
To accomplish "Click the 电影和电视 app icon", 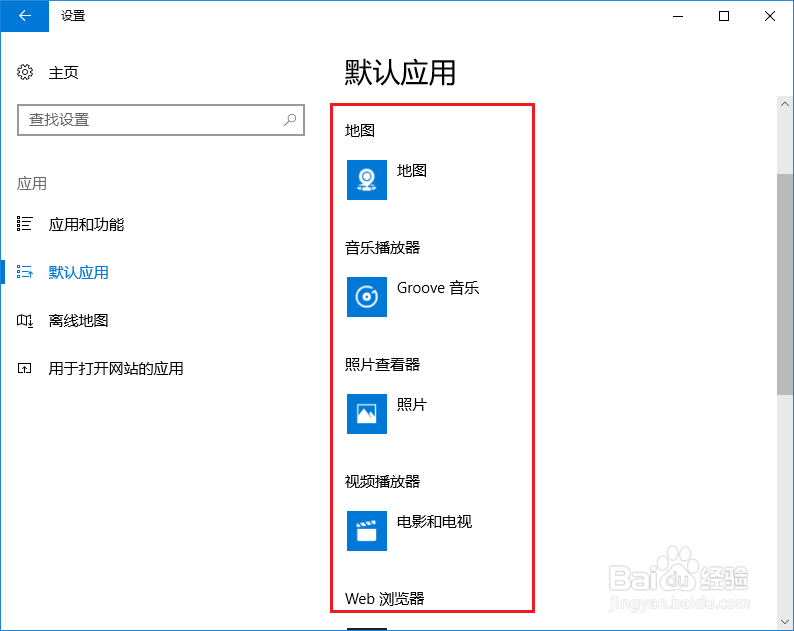I will point(367,531).
